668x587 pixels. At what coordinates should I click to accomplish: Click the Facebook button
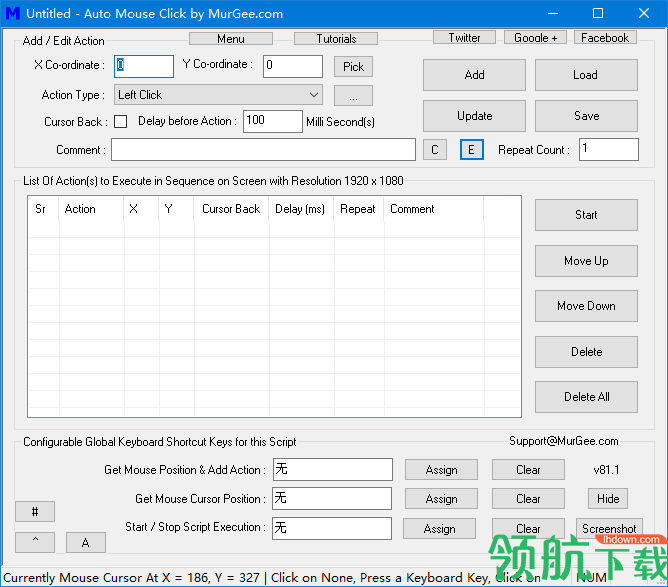click(x=605, y=37)
